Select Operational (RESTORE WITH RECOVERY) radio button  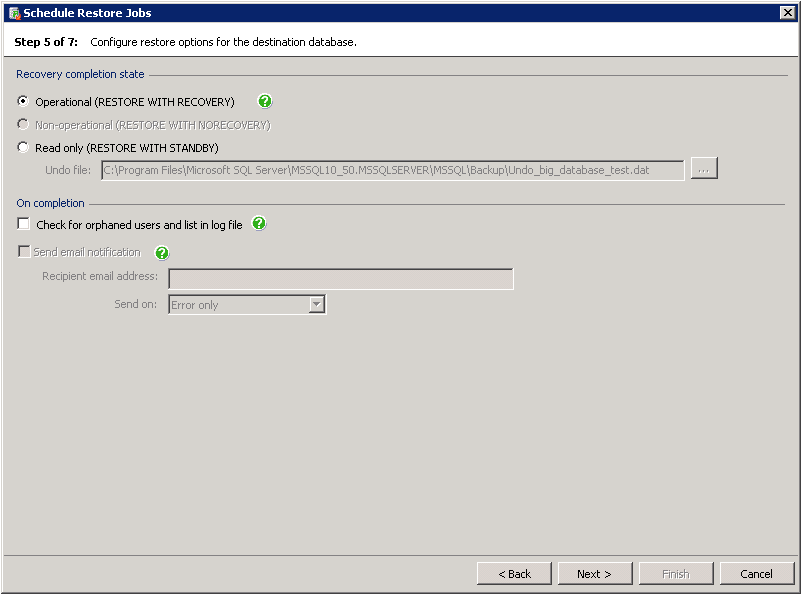23,101
